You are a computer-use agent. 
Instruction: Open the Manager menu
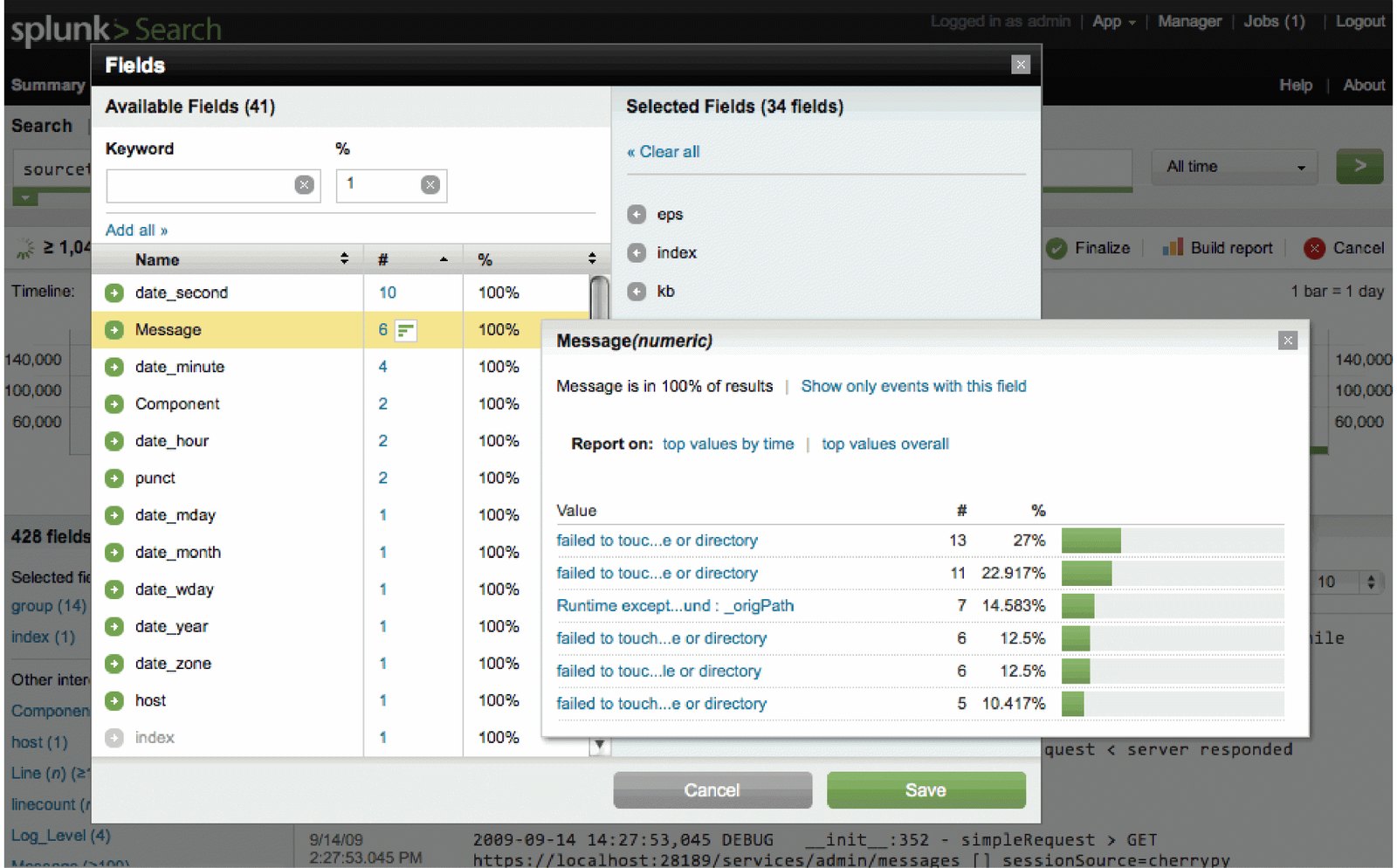click(1189, 21)
